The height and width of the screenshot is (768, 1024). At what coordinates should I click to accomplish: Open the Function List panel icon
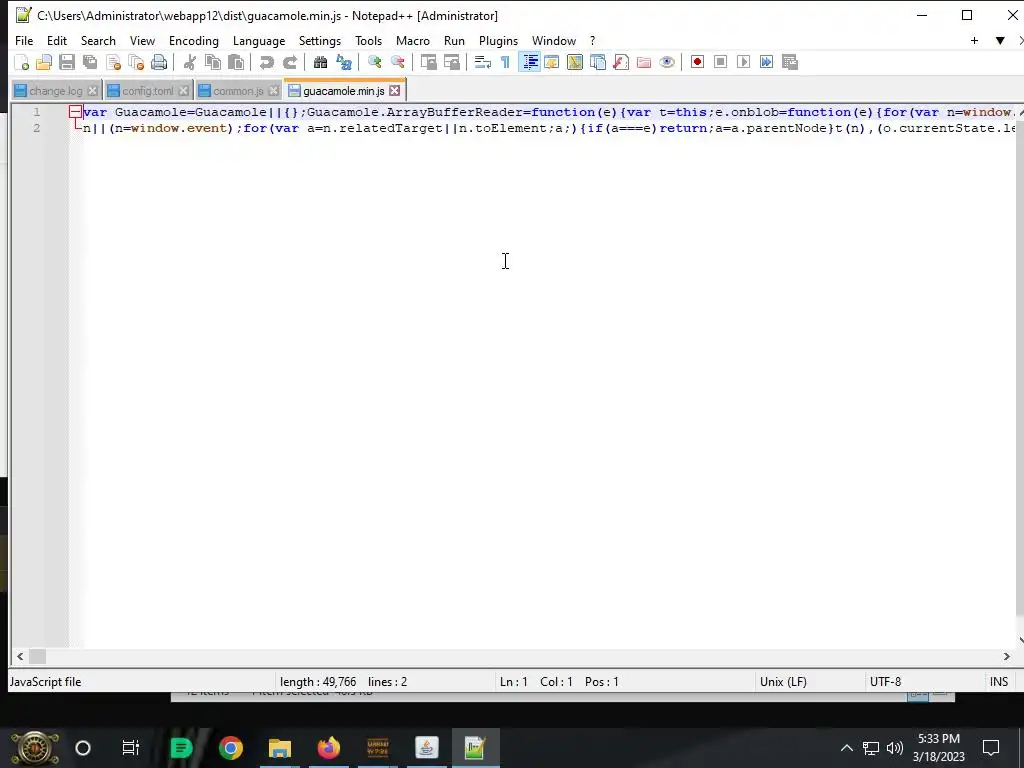[x=620, y=62]
